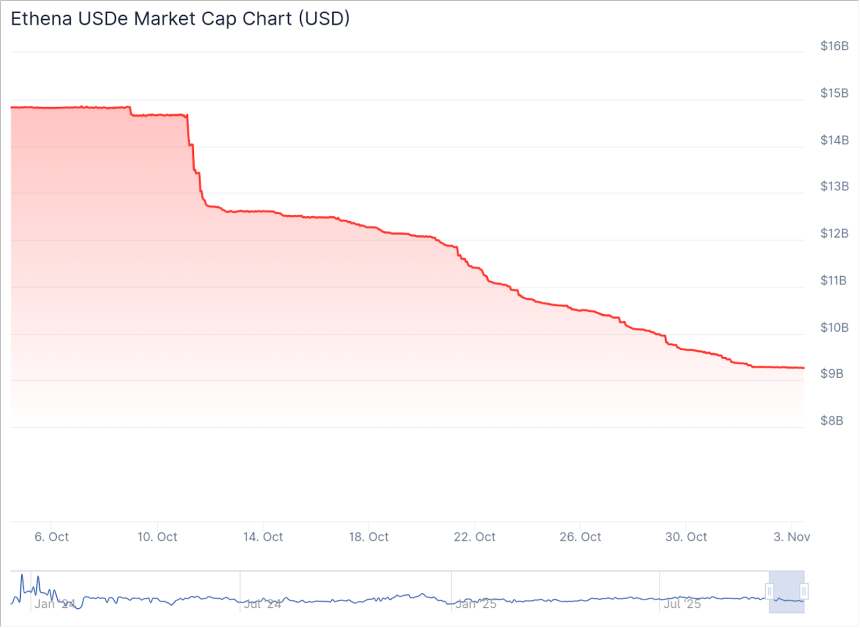Screen dimensions: 860x628
Task: Click the Jul '24 area in the navigator
Action: click(x=263, y=604)
